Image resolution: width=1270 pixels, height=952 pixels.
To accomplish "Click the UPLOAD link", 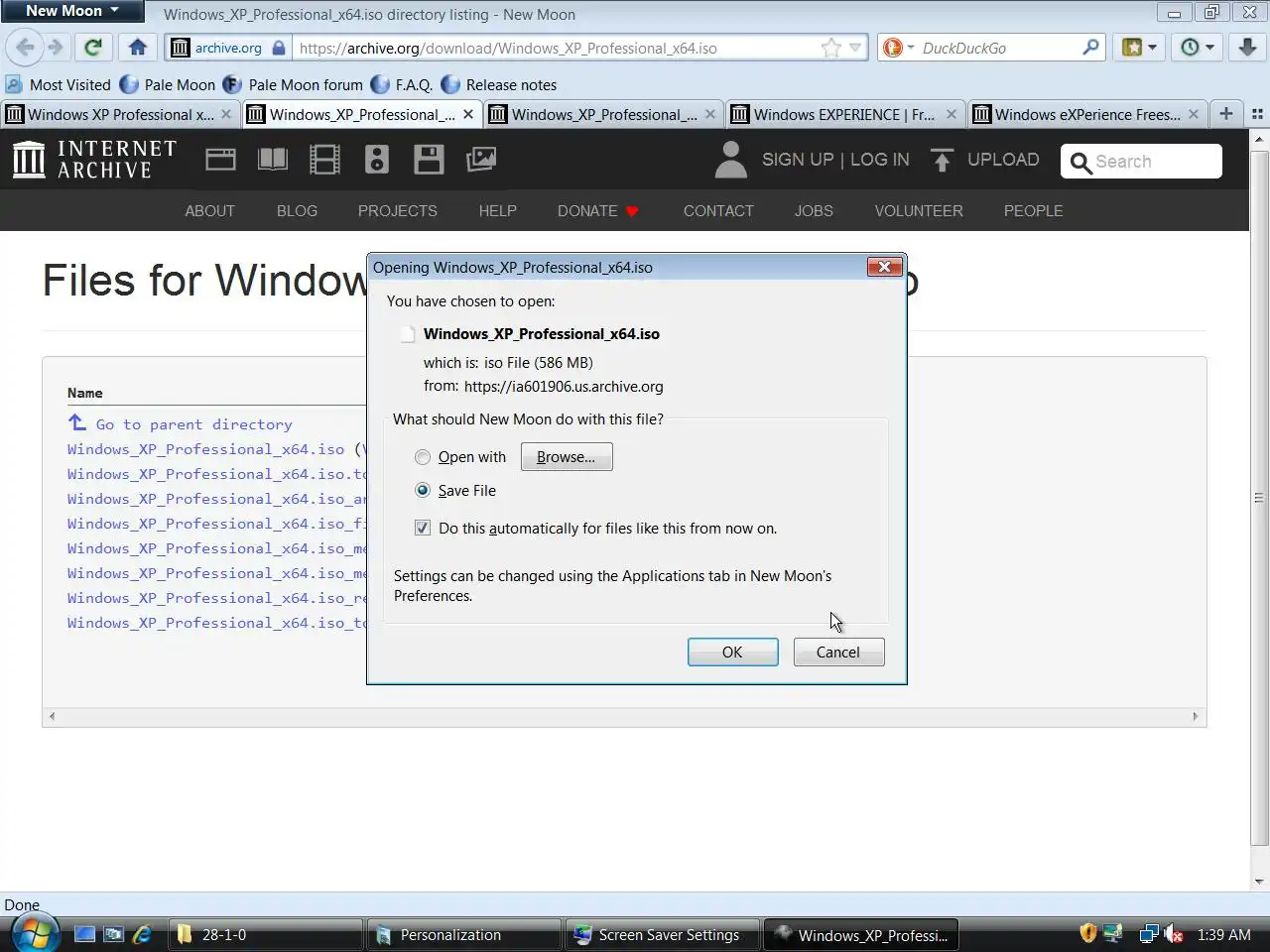I will point(1003,160).
